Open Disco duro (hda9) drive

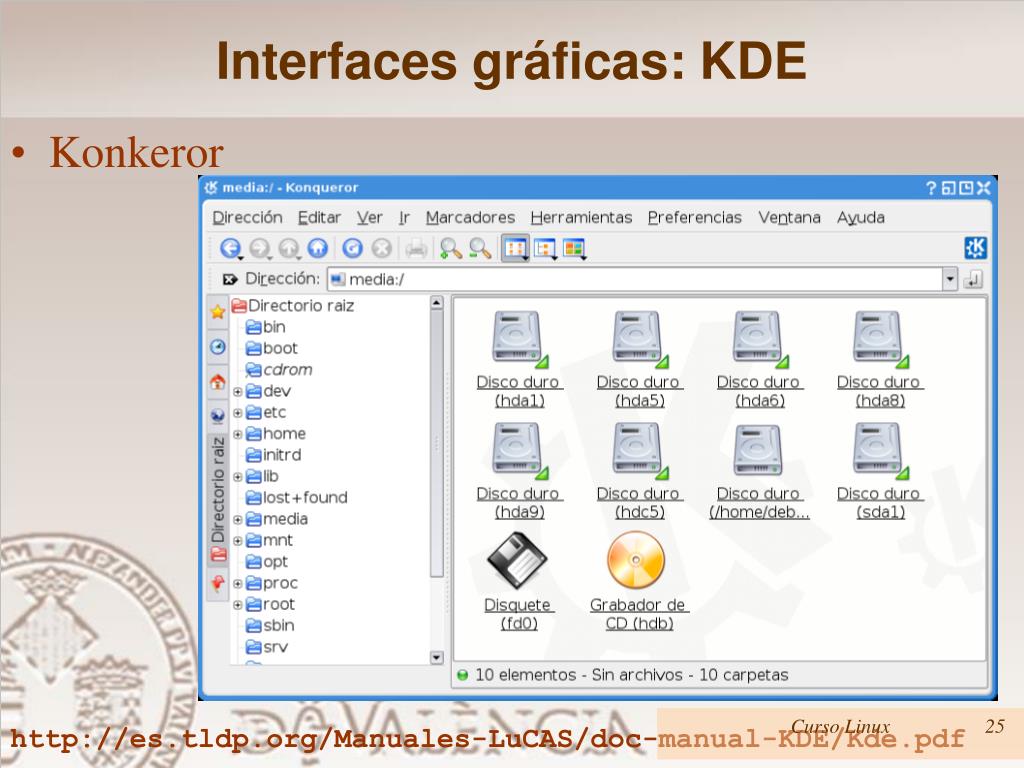[x=519, y=471]
